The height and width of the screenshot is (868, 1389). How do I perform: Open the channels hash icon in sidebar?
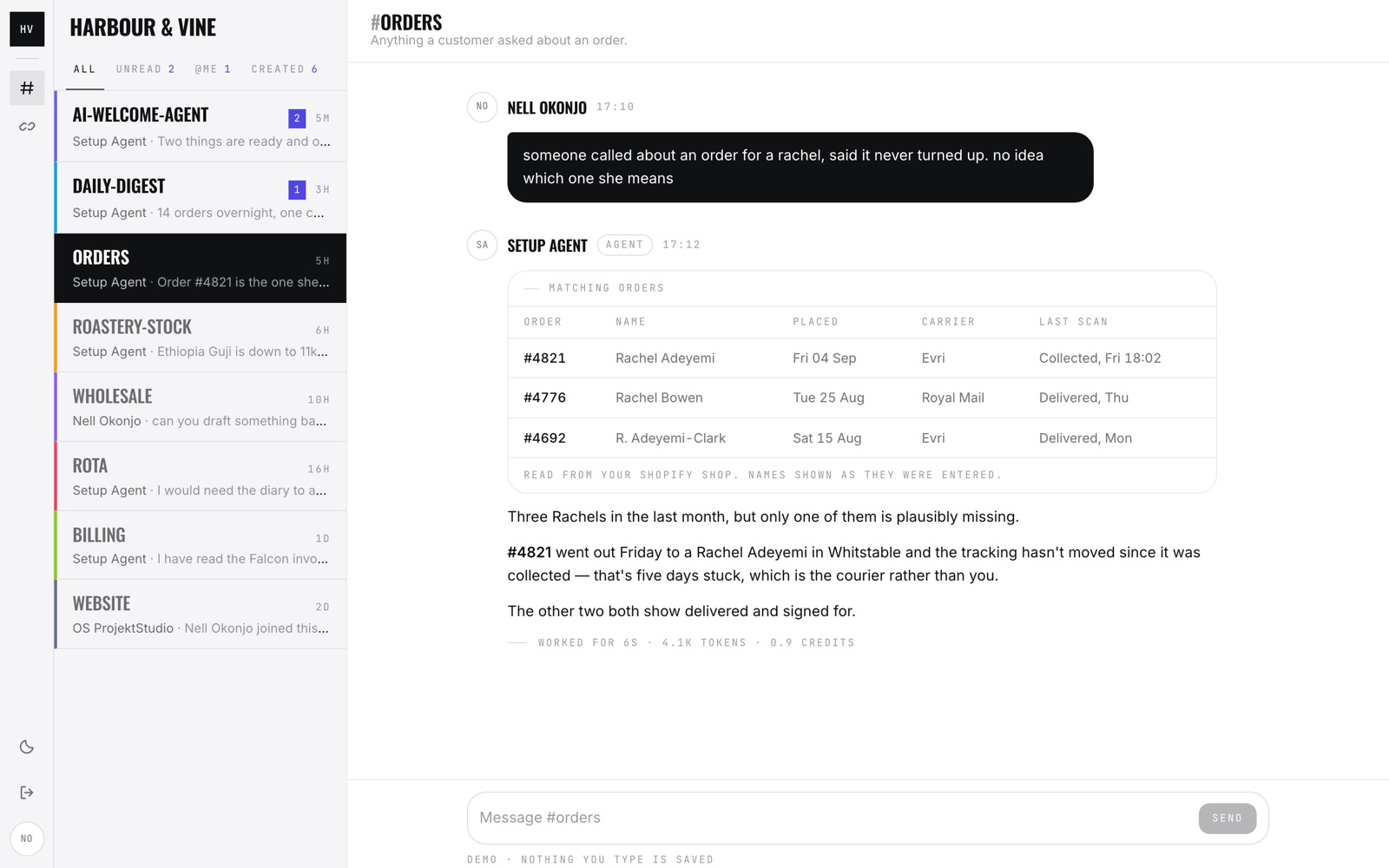(27, 88)
